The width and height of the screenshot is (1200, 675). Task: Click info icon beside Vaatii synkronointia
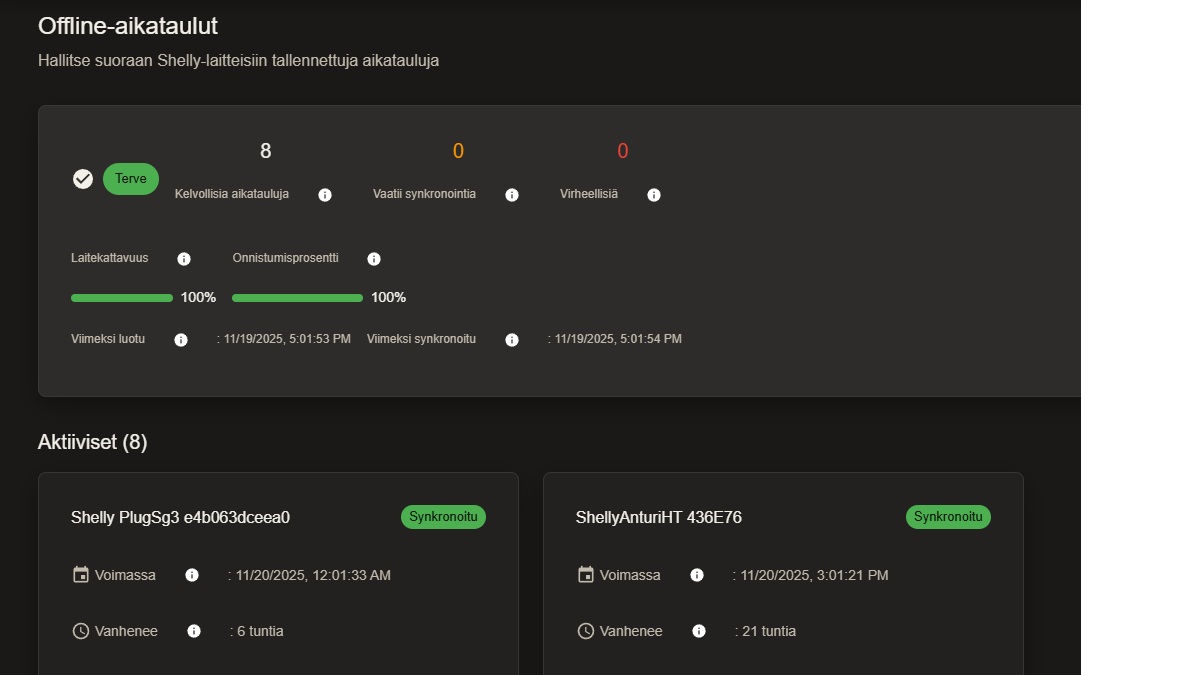click(x=512, y=195)
